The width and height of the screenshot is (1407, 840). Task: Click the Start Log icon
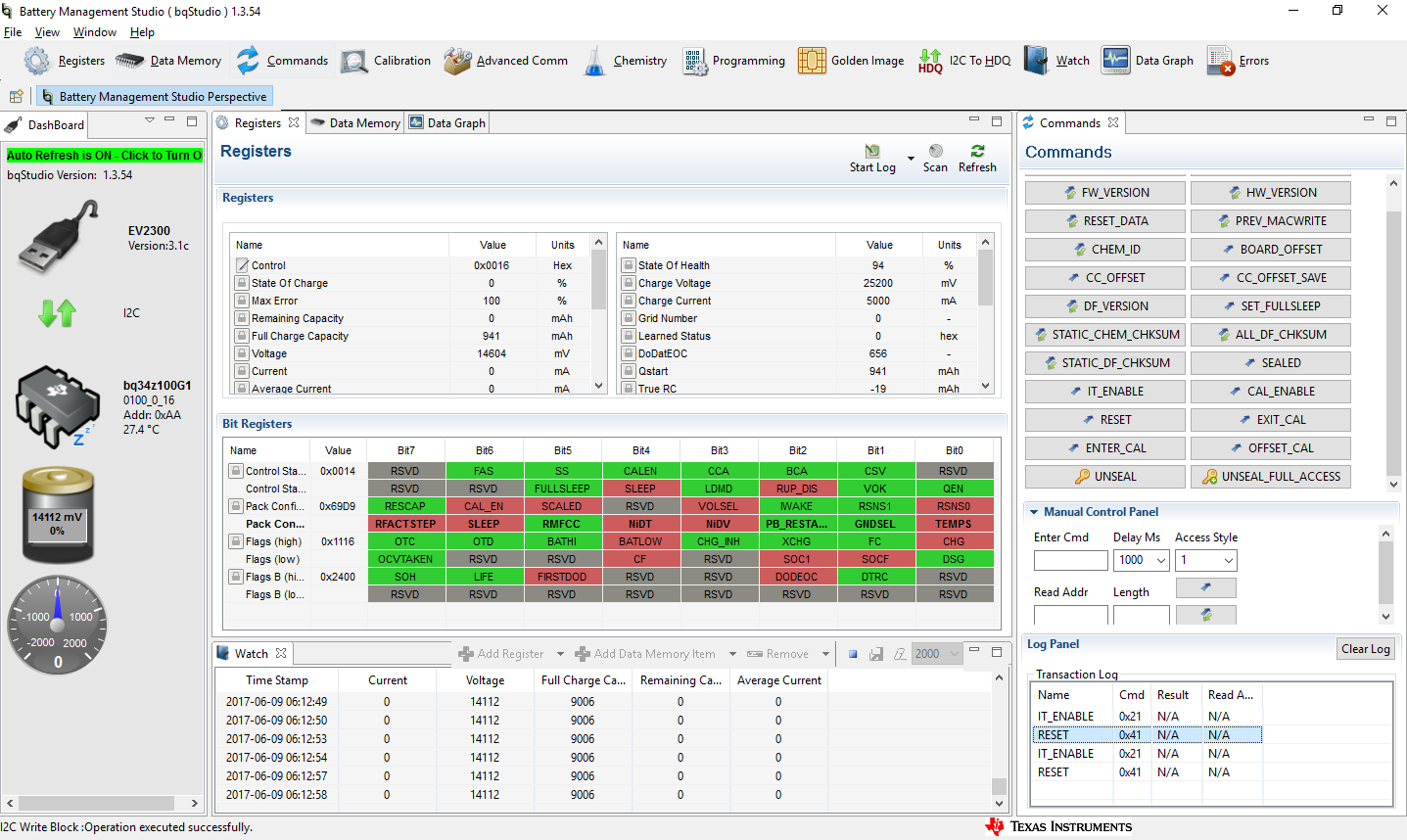872,151
